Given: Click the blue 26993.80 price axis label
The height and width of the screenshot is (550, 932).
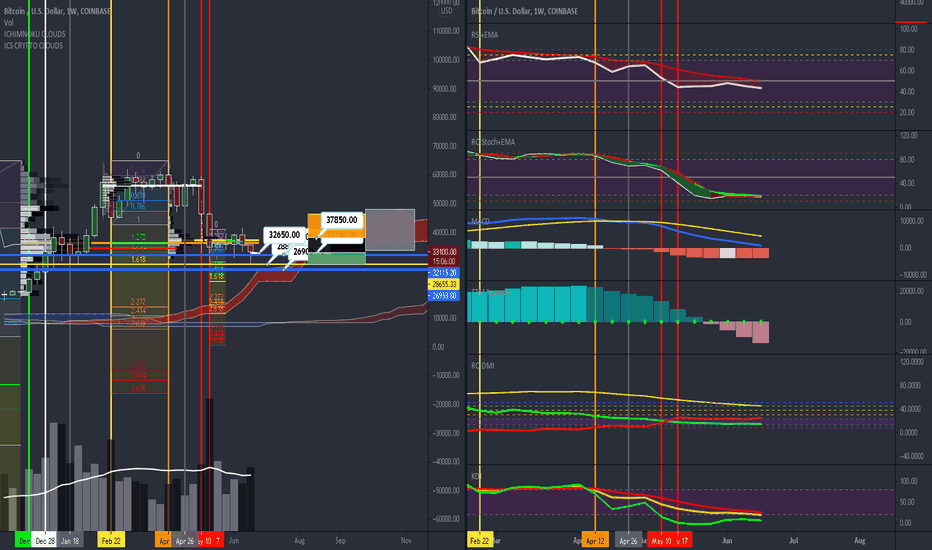Looking at the screenshot, I should pos(443,296).
